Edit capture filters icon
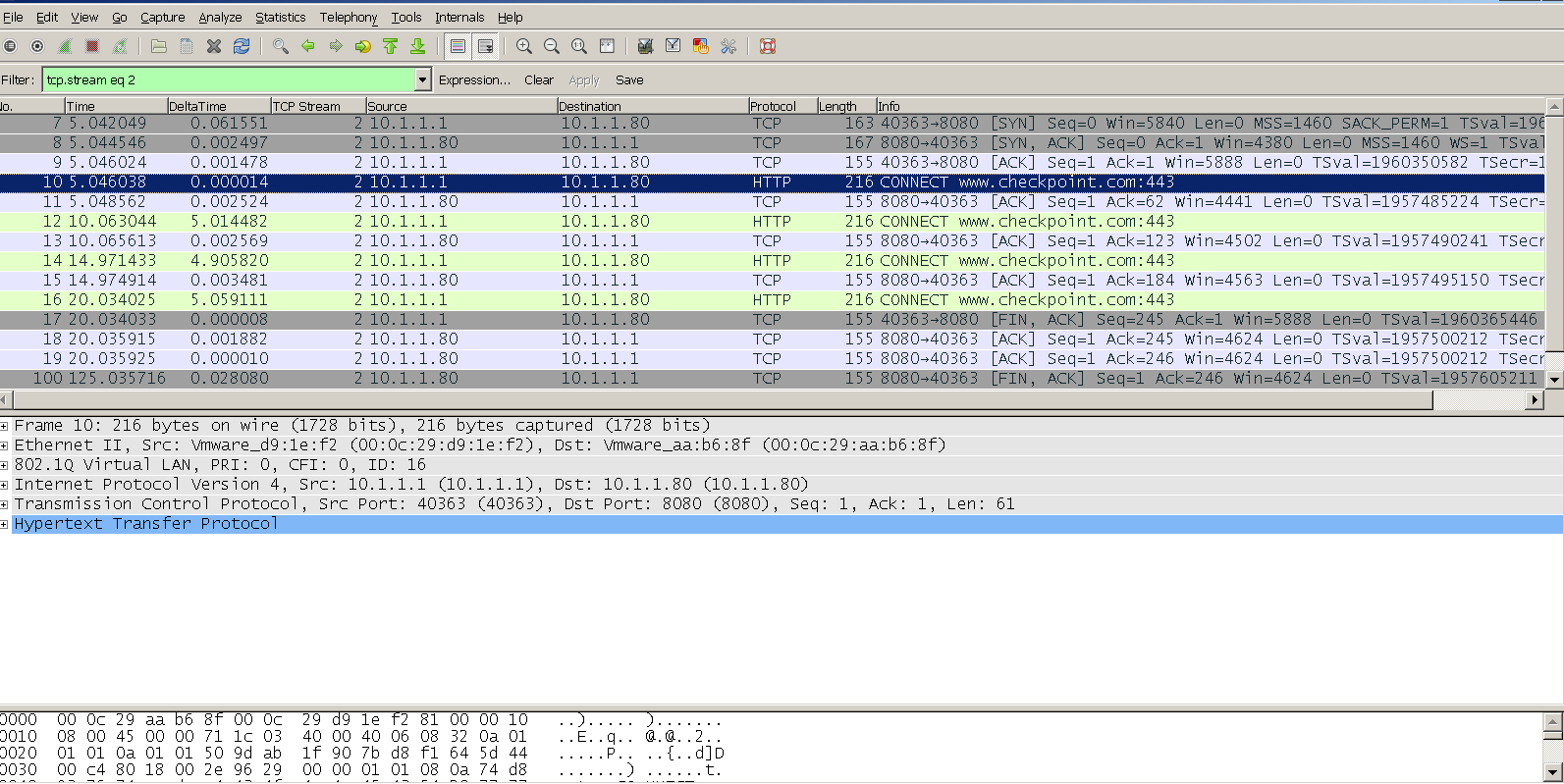Image resolution: width=1564 pixels, height=784 pixels. (645, 46)
